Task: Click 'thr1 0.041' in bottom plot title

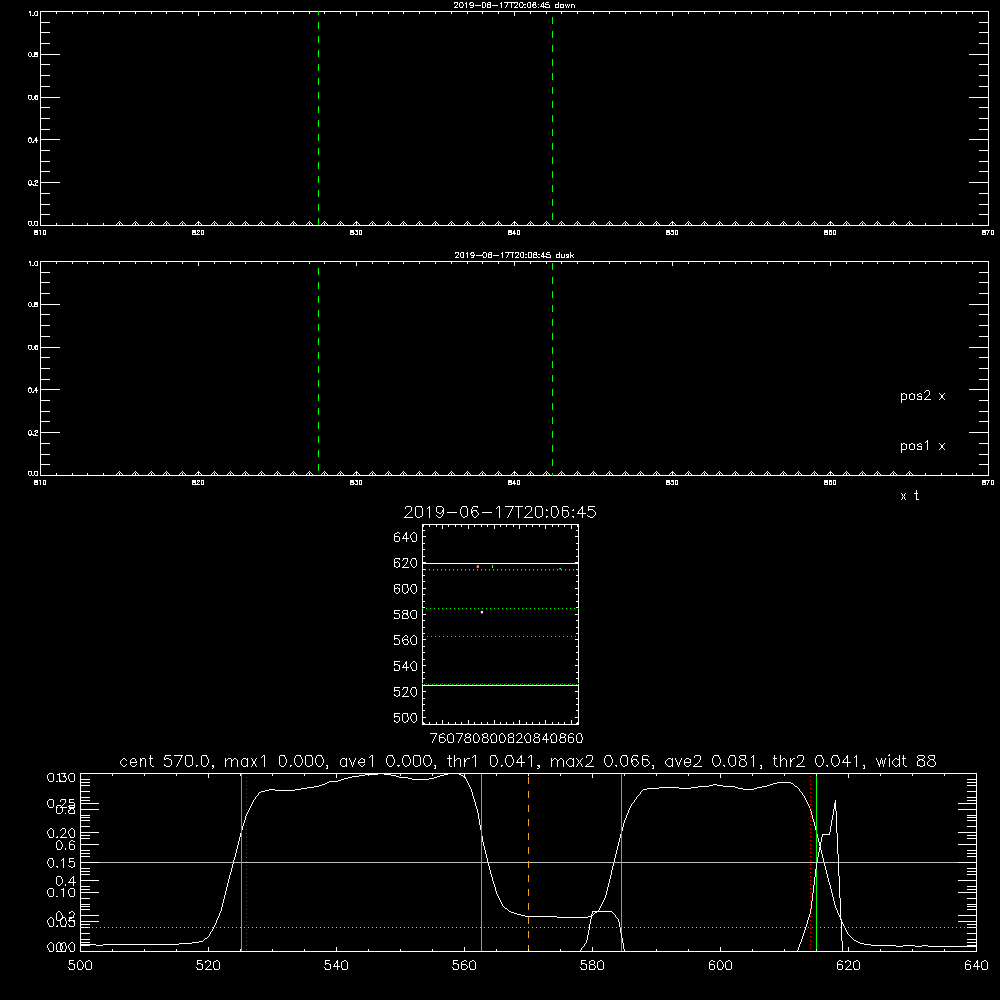Action: pyautogui.click(x=492, y=761)
